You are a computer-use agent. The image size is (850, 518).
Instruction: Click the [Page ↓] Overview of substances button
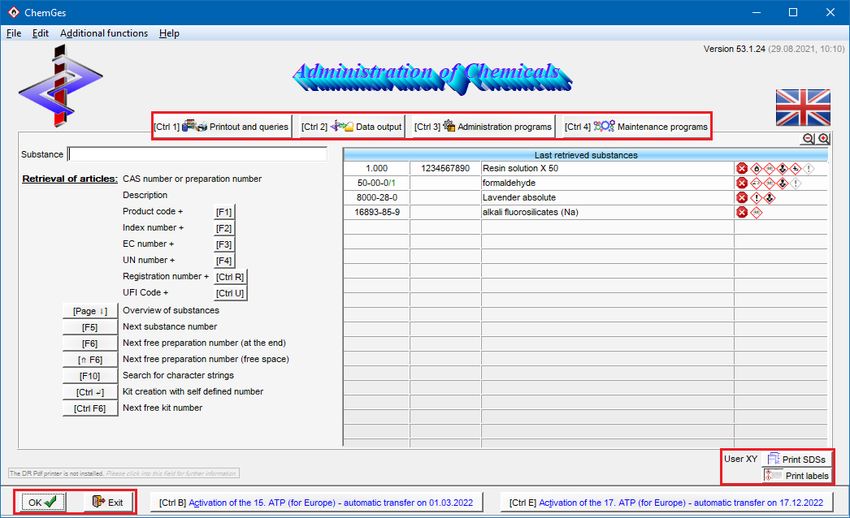click(90, 311)
